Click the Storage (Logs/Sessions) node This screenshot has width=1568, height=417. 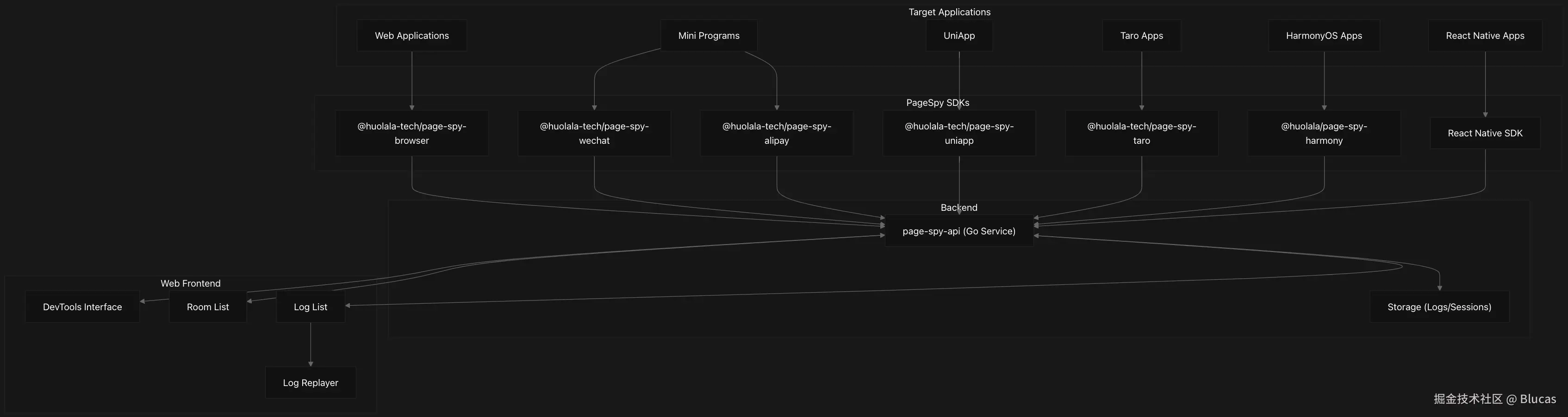[1439, 307]
